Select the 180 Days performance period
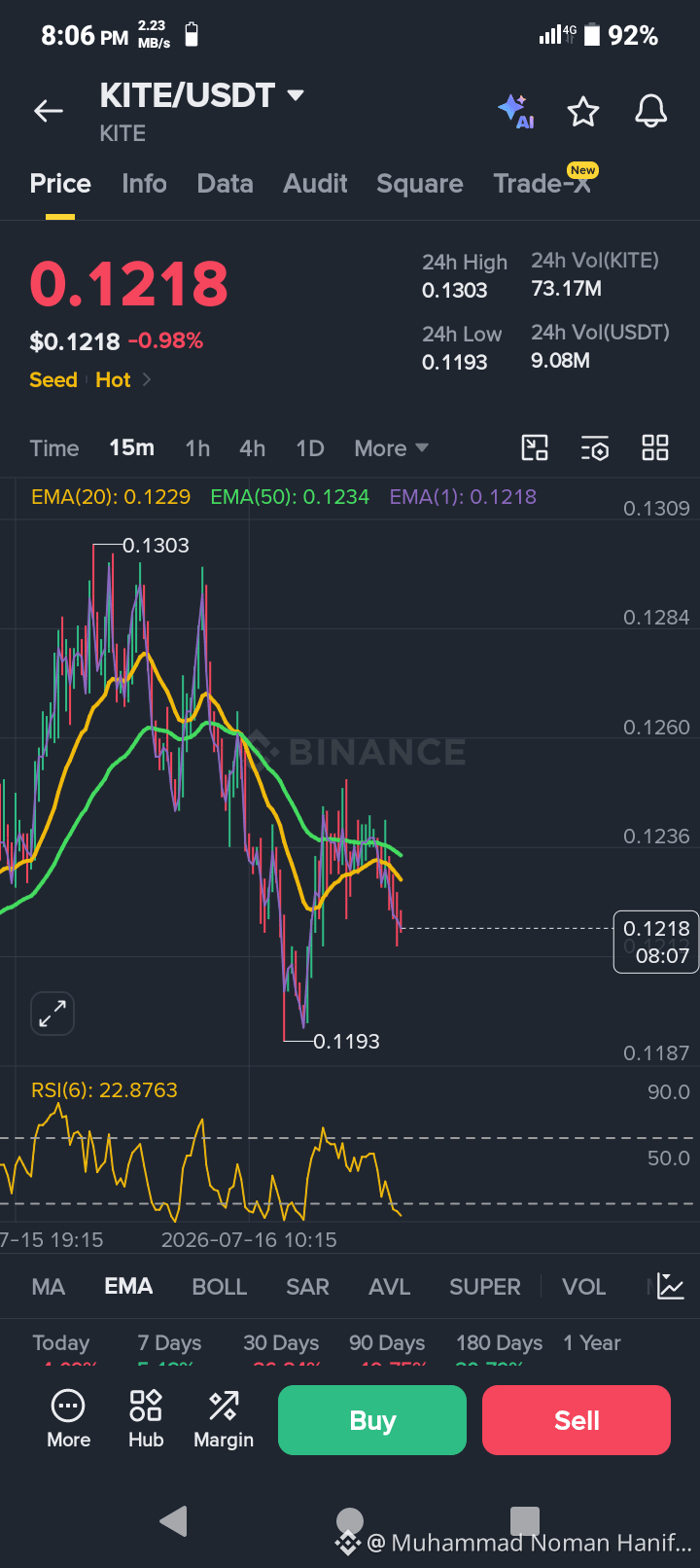 (x=499, y=1342)
